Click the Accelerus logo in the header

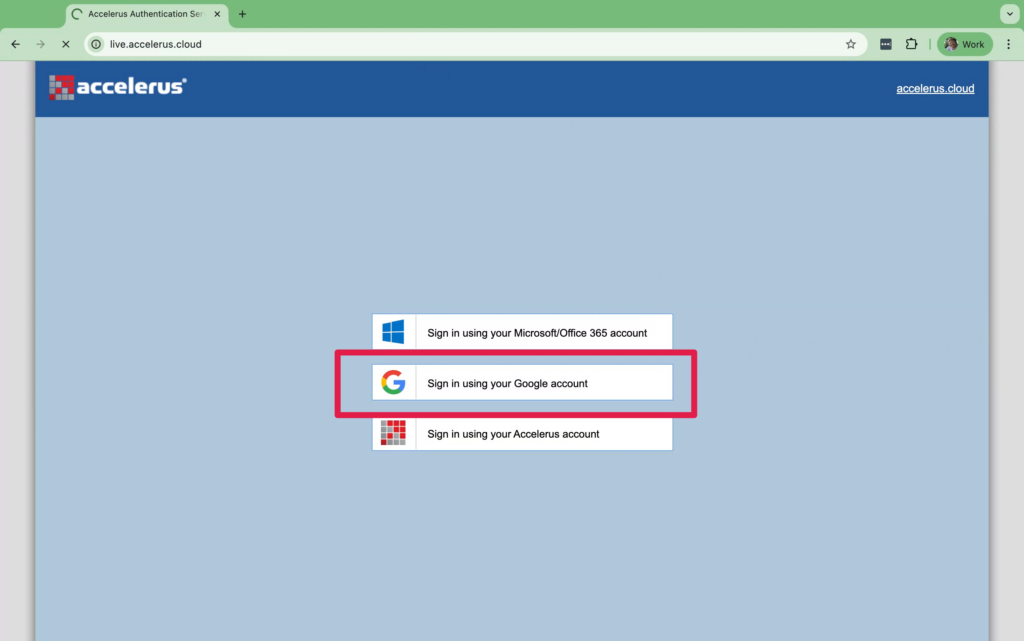[x=117, y=87]
